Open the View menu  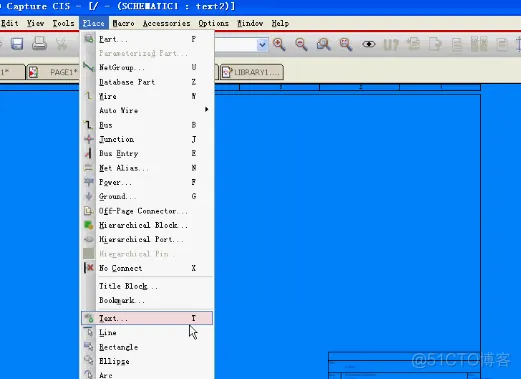click(x=35, y=23)
